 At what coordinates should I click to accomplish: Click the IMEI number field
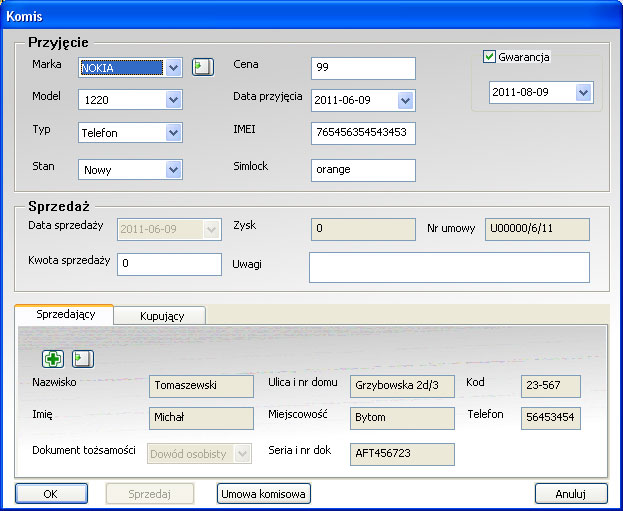(363, 133)
